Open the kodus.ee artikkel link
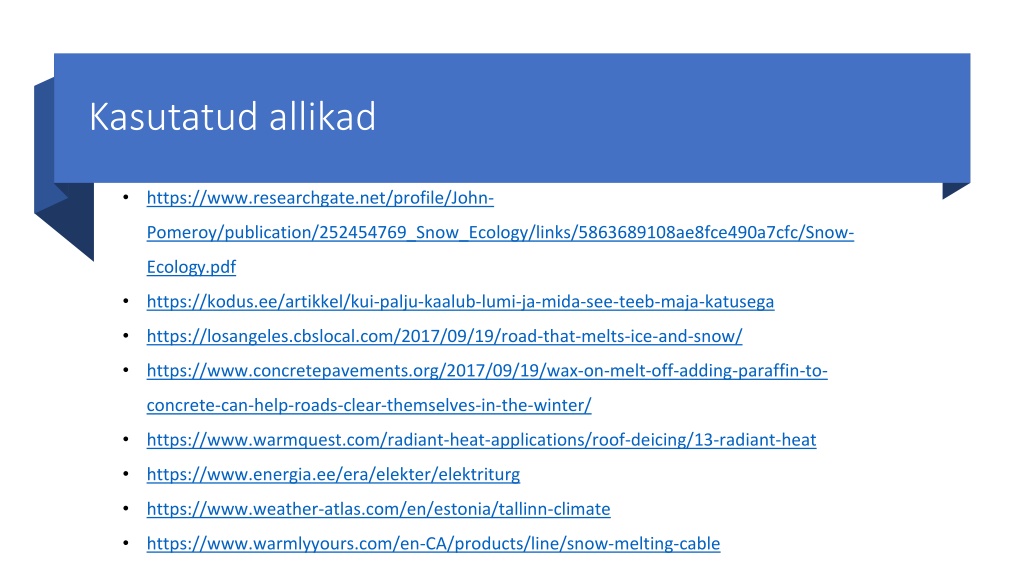The width and height of the screenshot is (1024, 576). [x=460, y=302]
